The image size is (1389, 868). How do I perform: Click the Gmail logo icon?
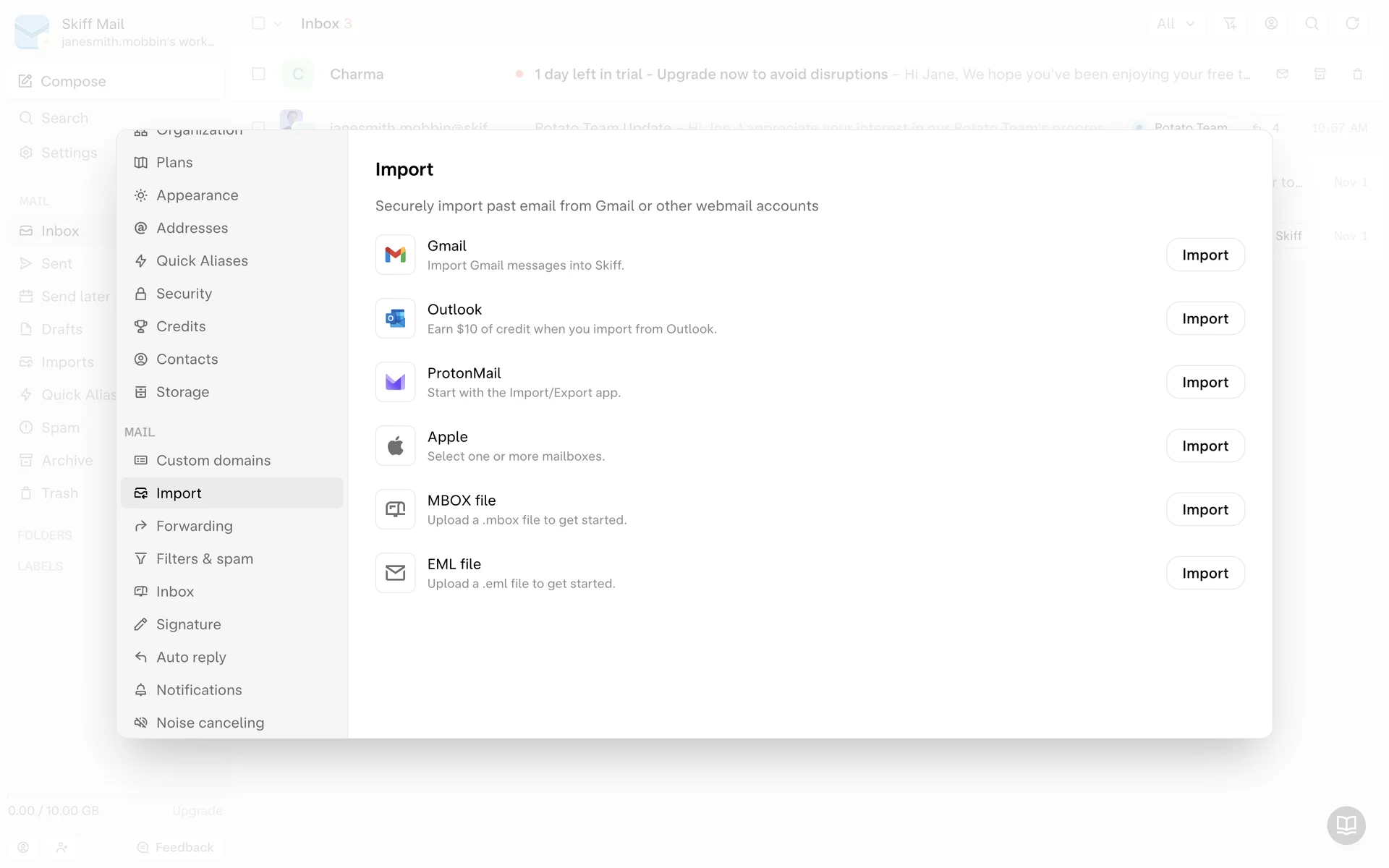pos(395,255)
